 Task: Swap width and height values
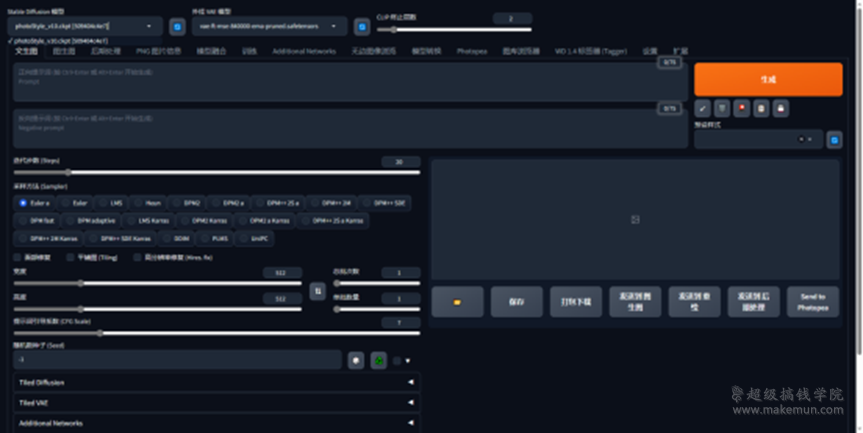coord(317,289)
